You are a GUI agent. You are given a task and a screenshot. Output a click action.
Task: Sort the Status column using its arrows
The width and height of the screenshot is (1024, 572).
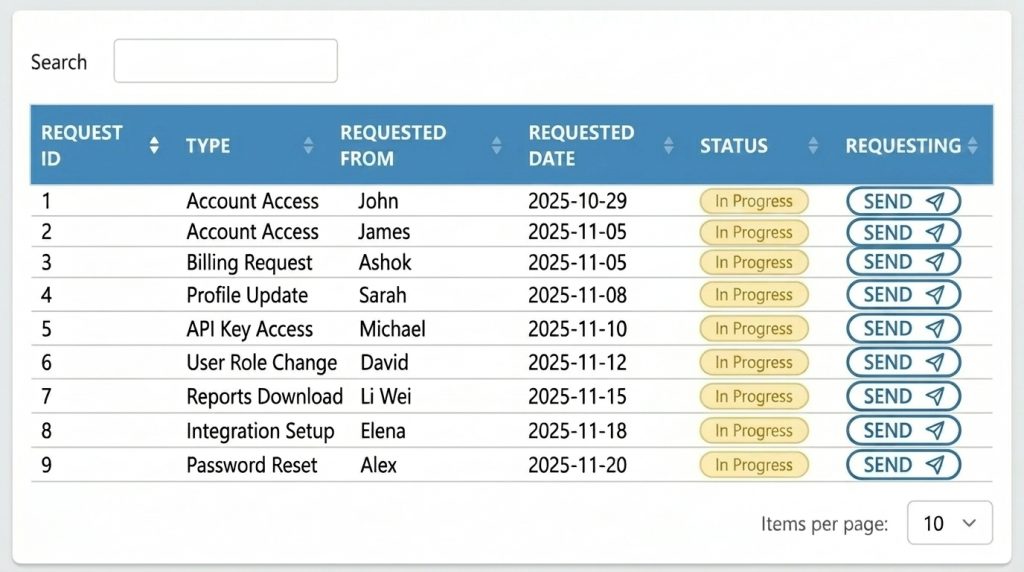813,146
